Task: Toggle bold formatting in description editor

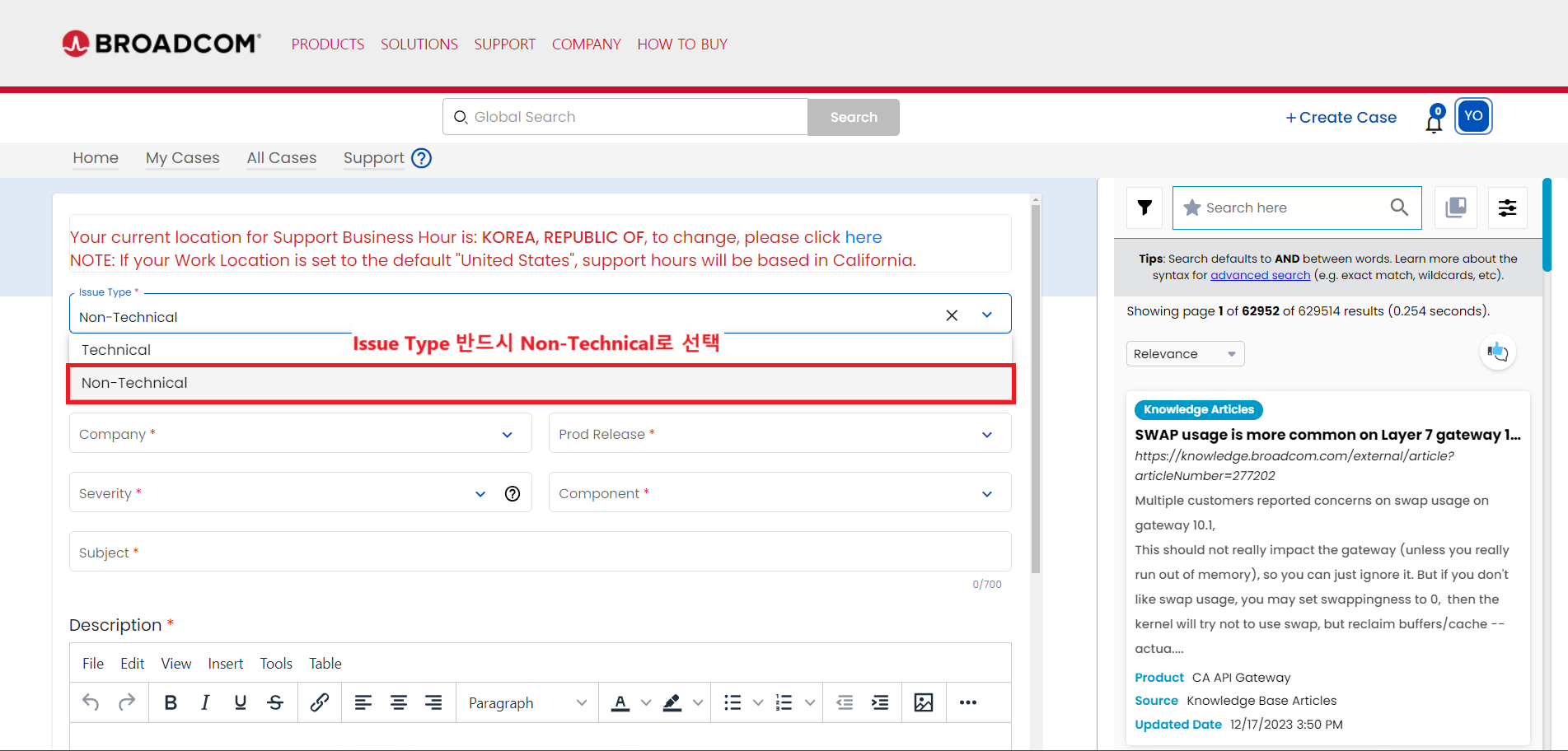Action: [171, 702]
